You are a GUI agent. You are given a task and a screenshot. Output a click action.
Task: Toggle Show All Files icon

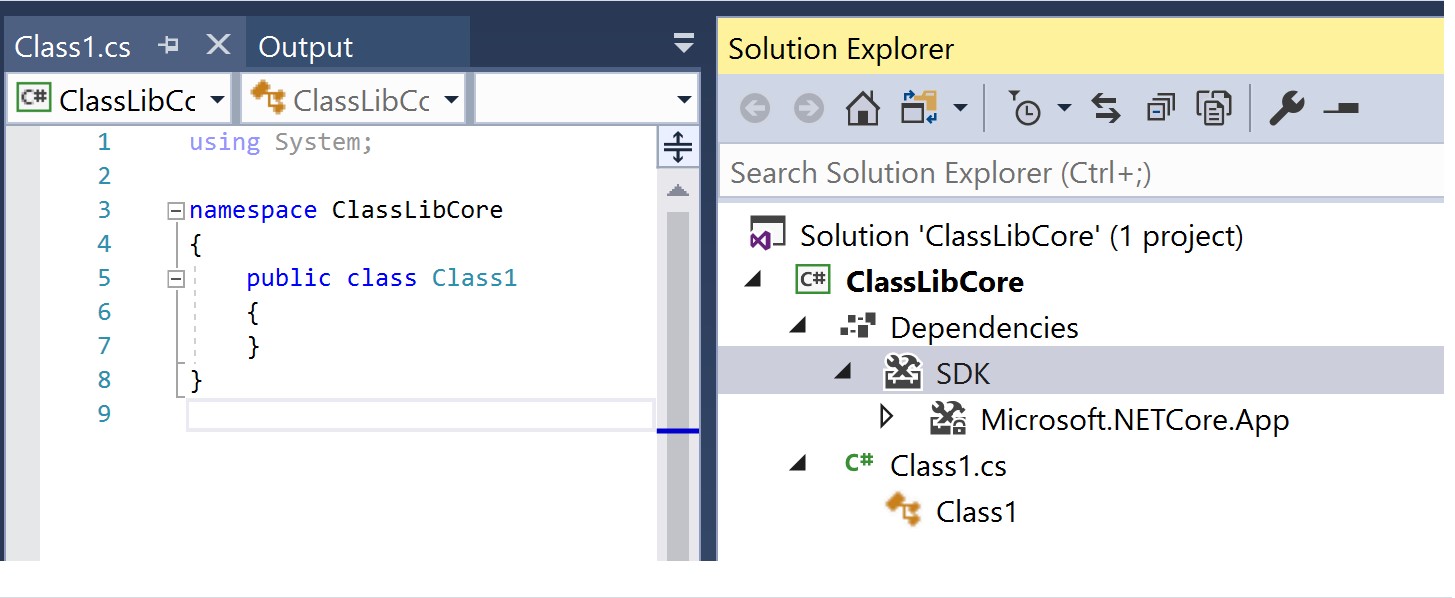(x=1213, y=108)
